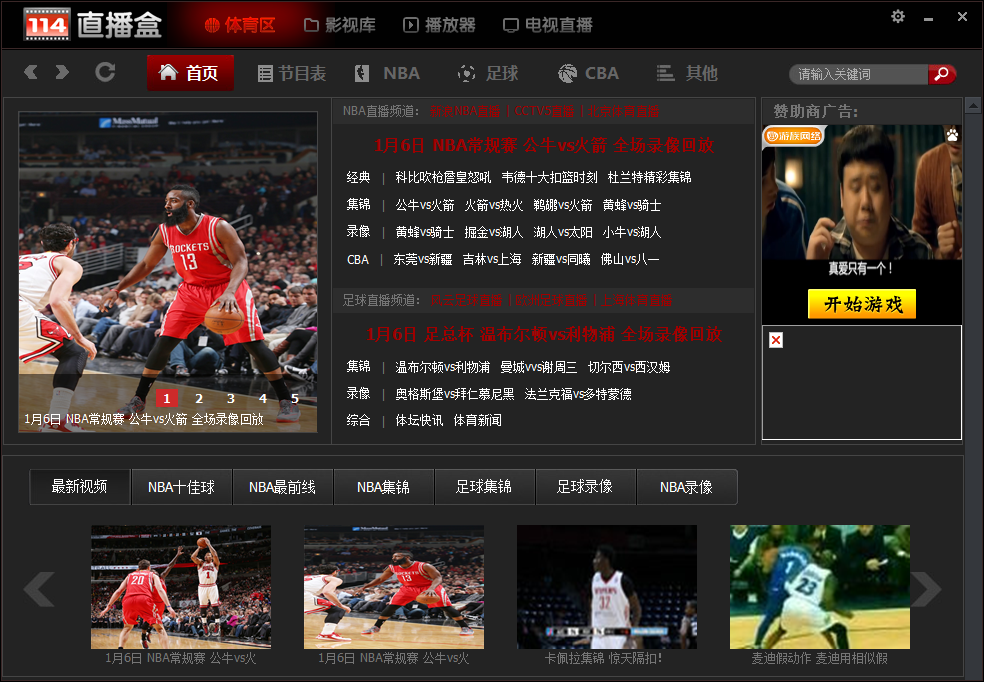This screenshot has width=984, height=682.
Task: Open 曼城vs谢周三 highlights link
Action: [538, 367]
